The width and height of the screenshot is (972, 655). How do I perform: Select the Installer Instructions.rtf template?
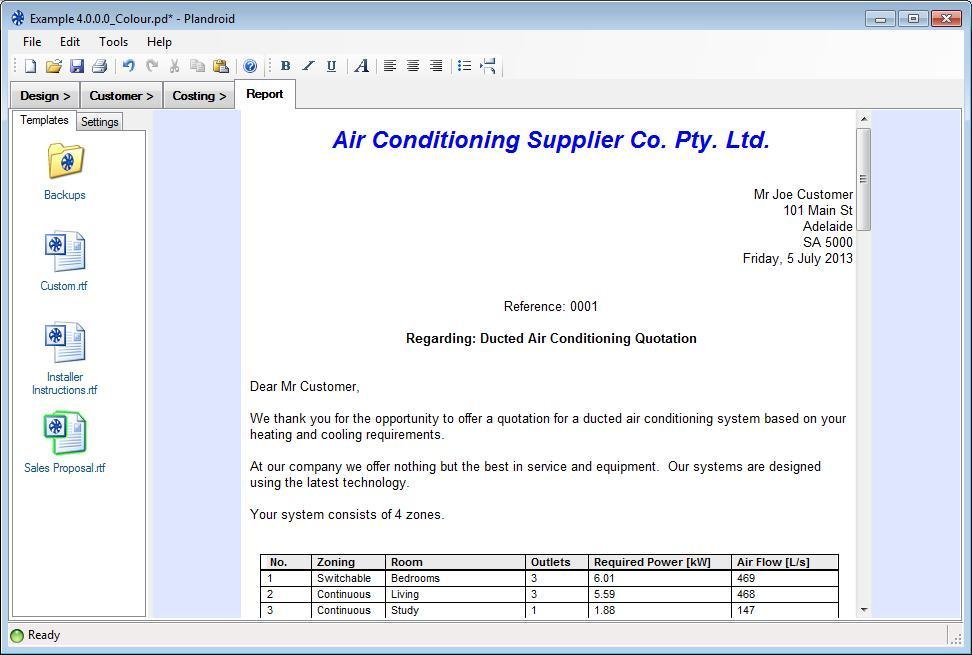coord(64,359)
